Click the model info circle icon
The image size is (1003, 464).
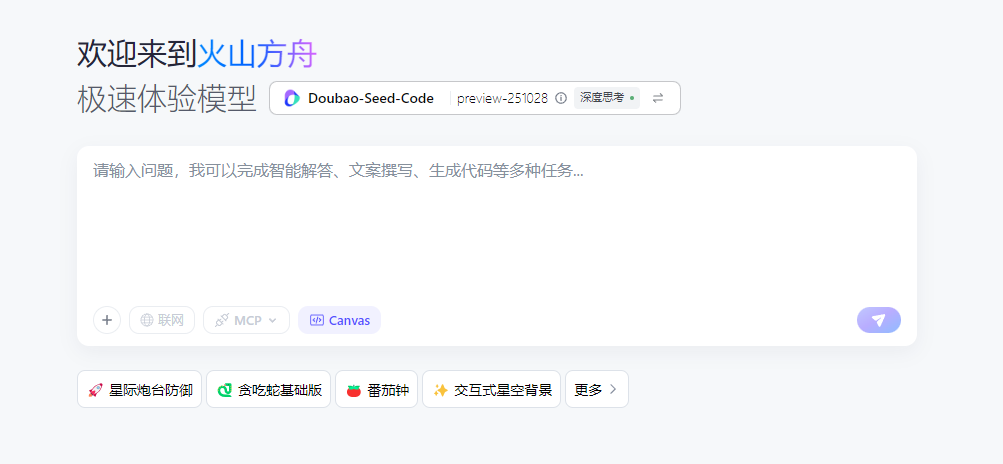(x=561, y=98)
